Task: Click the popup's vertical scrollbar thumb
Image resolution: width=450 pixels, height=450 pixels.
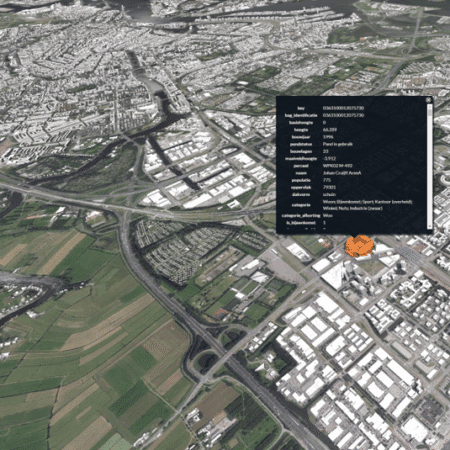Action: (430, 113)
